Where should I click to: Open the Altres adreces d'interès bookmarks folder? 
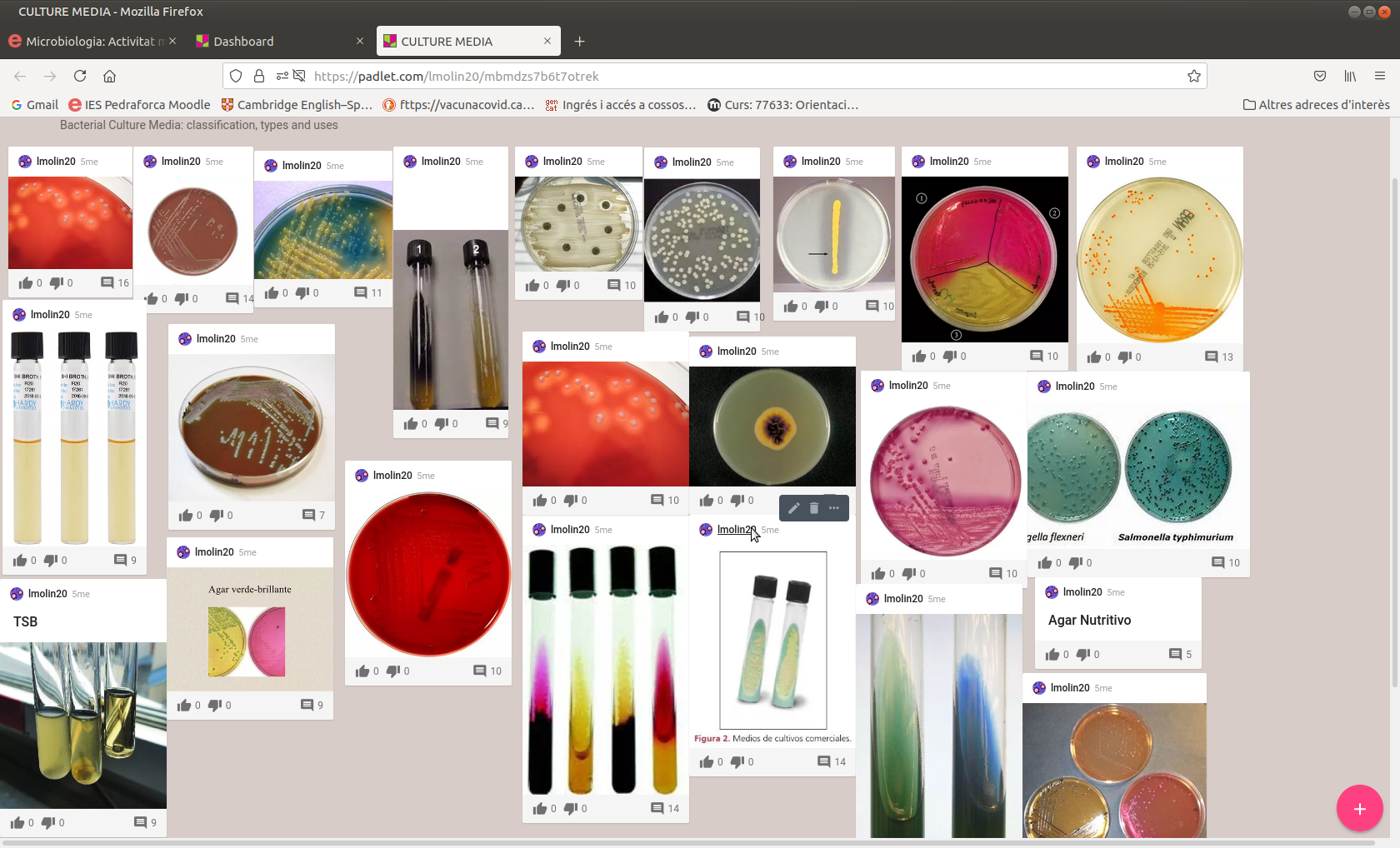tap(1316, 105)
